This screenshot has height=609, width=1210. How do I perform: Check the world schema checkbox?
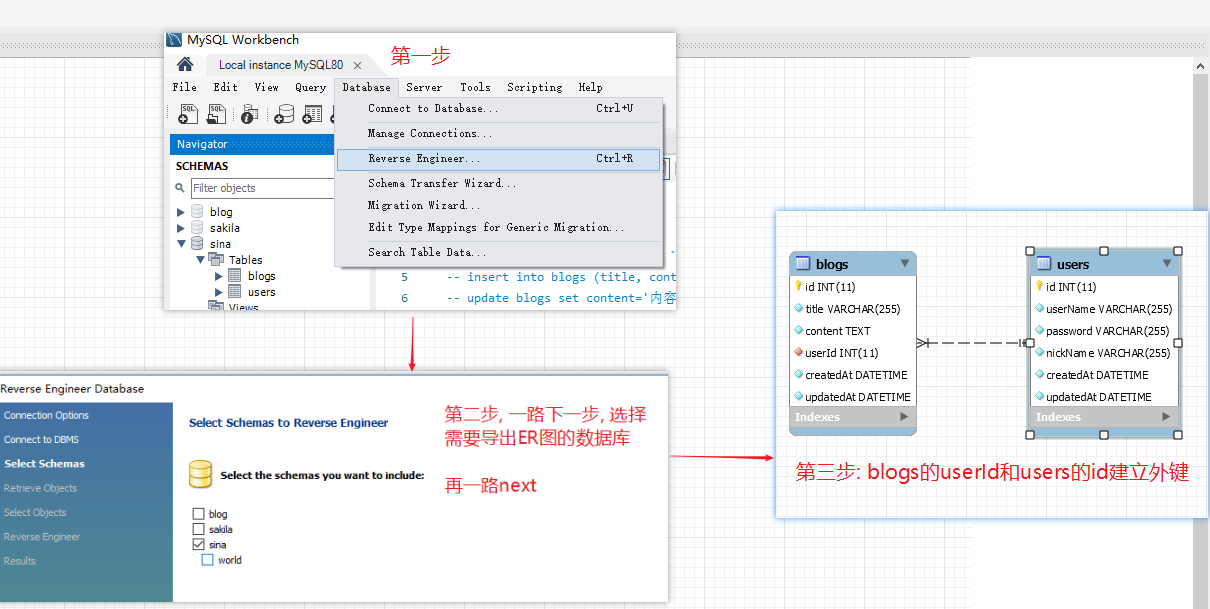coord(207,560)
